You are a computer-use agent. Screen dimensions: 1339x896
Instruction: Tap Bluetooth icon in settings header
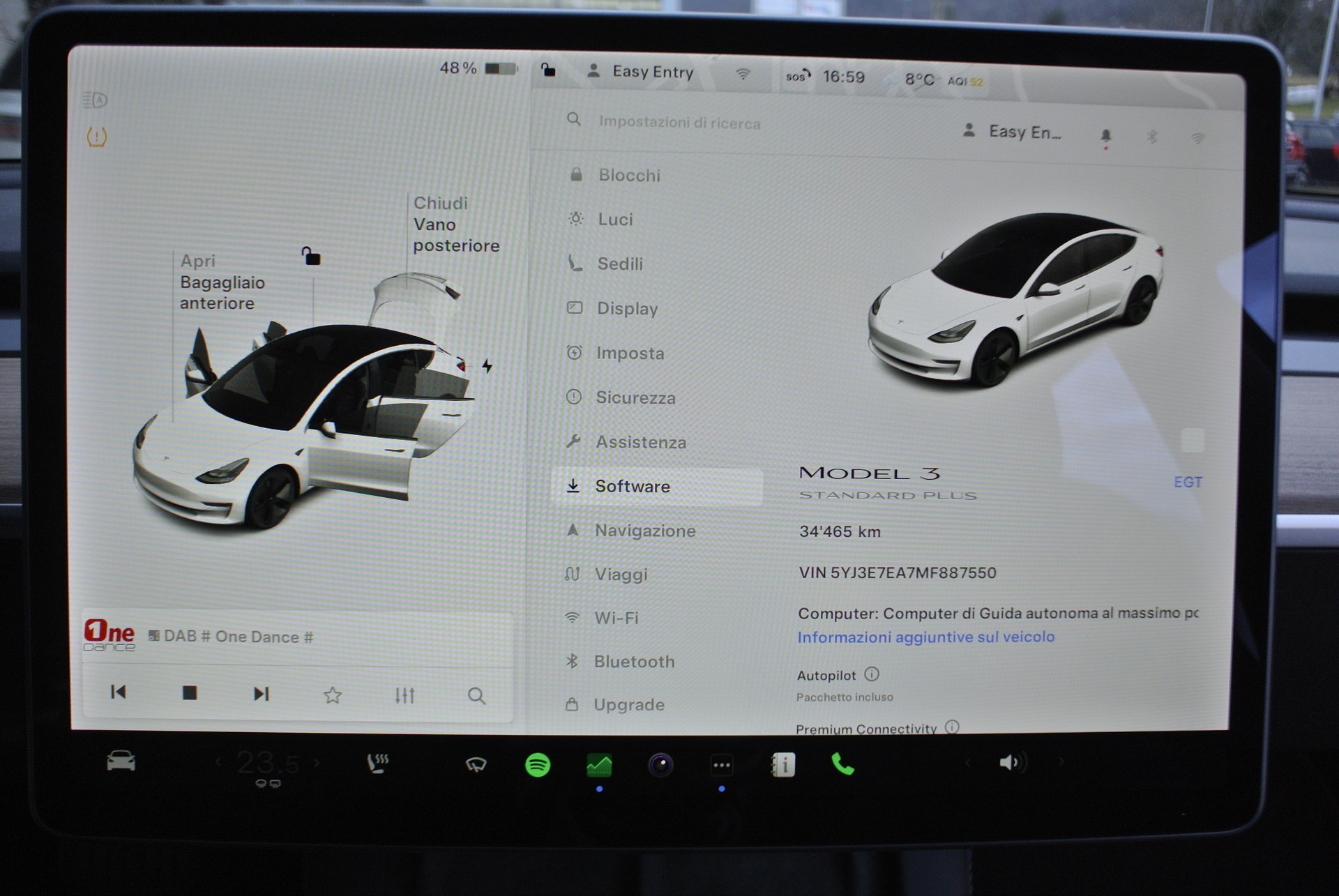coord(1152,137)
